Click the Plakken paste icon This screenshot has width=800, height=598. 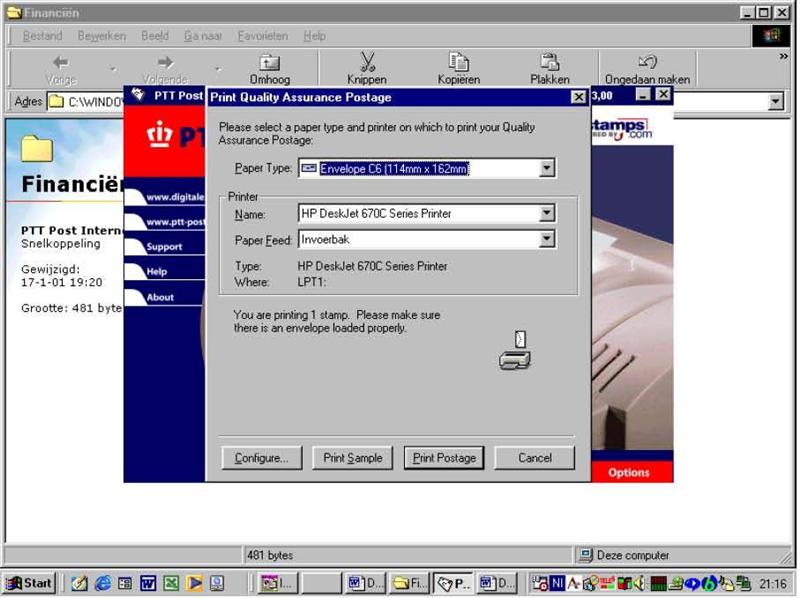[x=549, y=62]
